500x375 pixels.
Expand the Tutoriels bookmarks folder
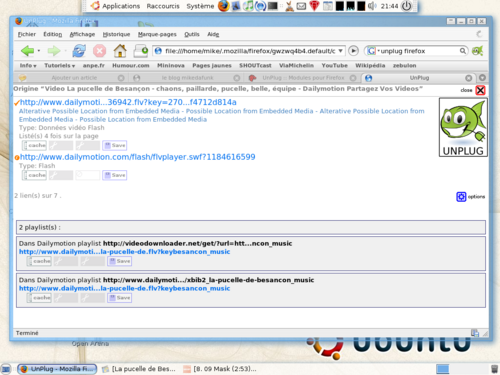pyautogui.click(x=59, y=66)
